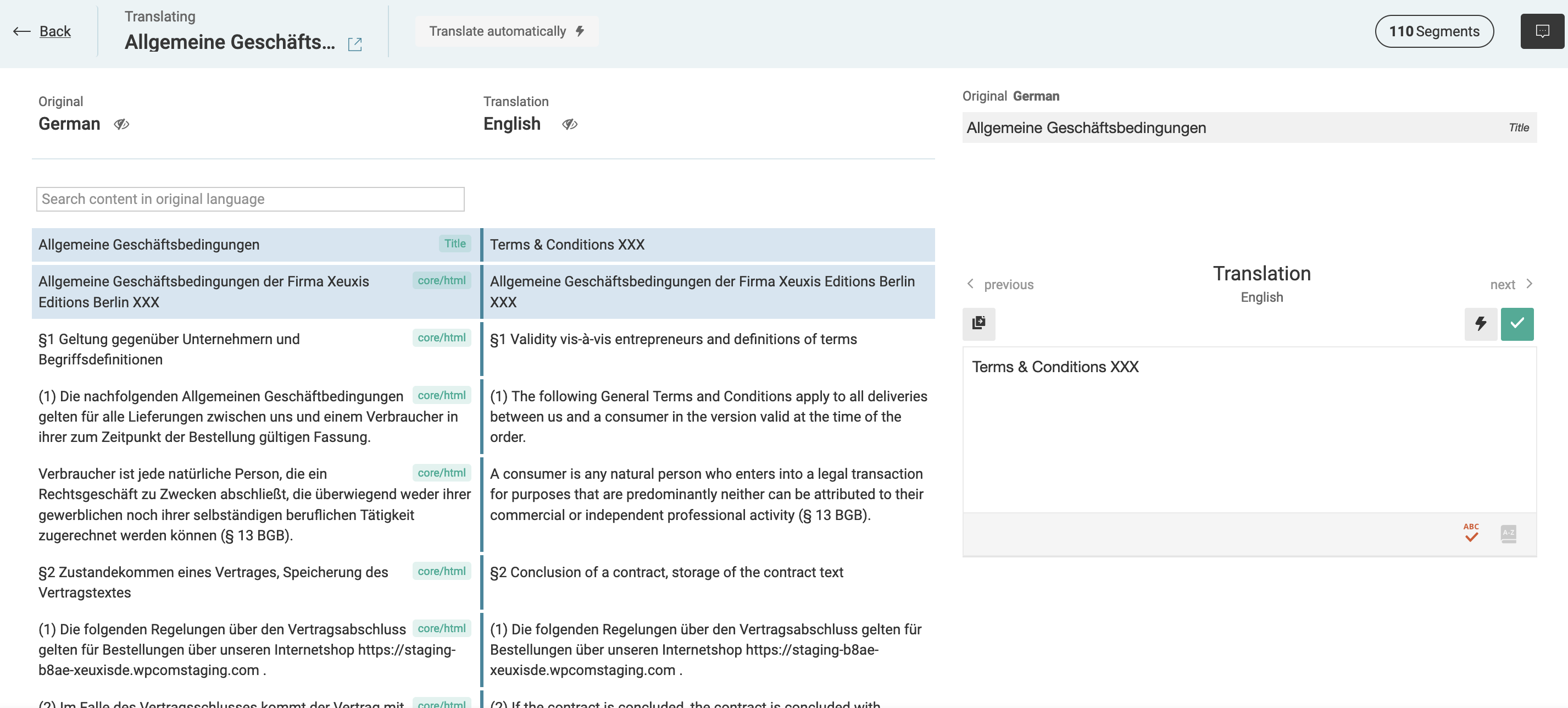Select segment '(1) Die nachfolgenden Allgemeinen Geschäftbedingungen'

tap(254, 417)
